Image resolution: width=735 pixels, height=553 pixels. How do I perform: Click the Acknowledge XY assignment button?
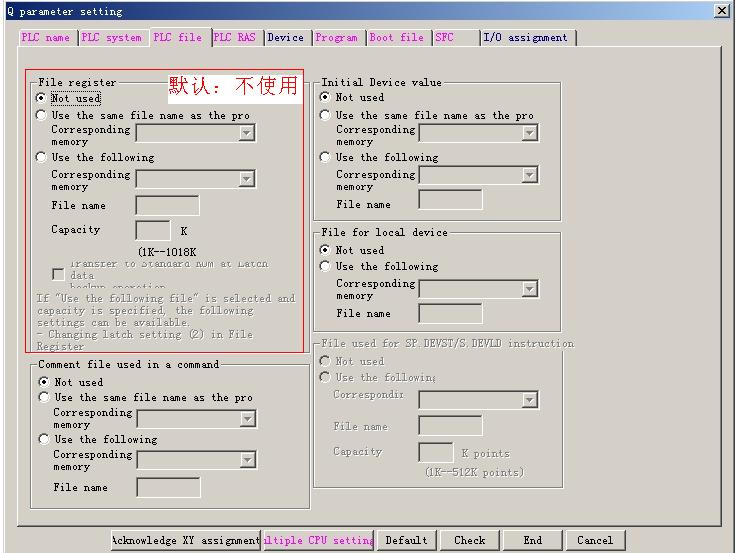[x=186, y=540]
